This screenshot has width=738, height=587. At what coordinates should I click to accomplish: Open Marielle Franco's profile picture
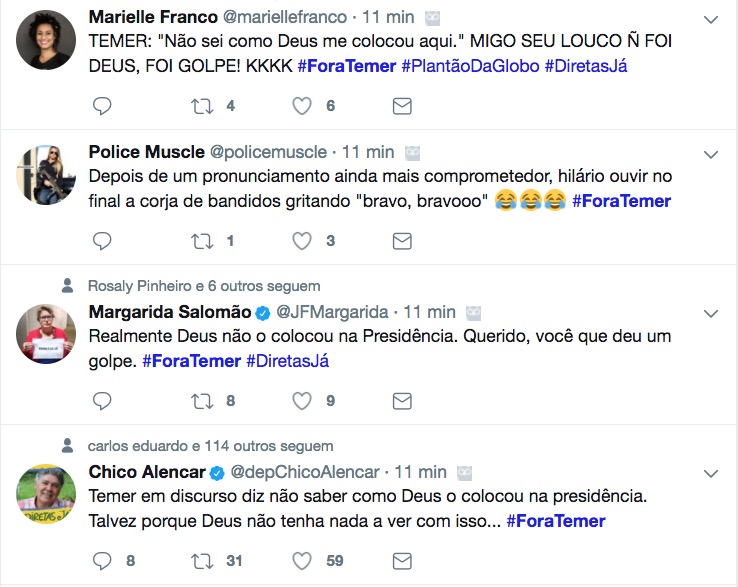point(46,40)
